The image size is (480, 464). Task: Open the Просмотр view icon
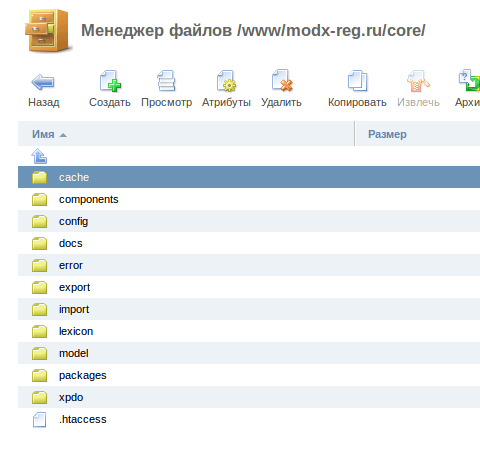[x=166, y=81]
